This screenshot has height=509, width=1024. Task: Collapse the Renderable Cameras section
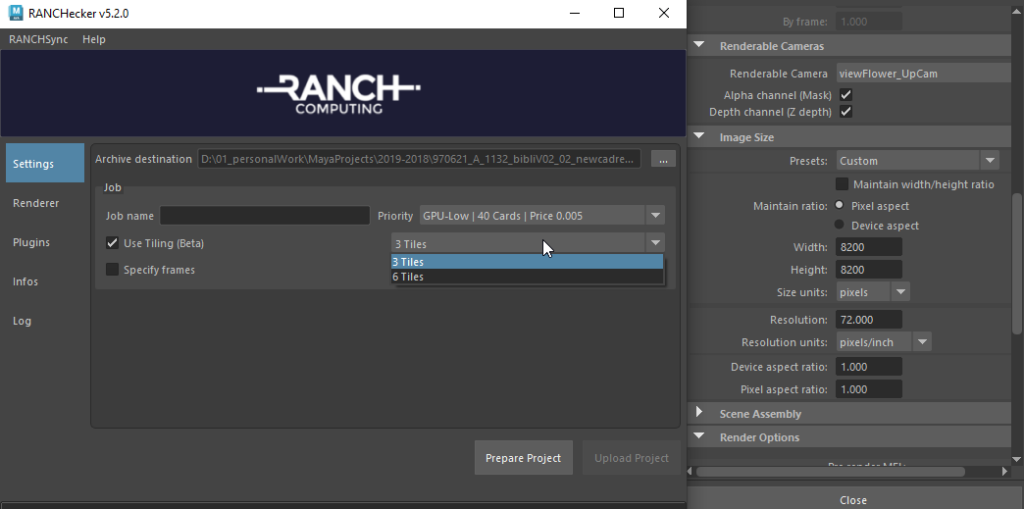(699, 46)
